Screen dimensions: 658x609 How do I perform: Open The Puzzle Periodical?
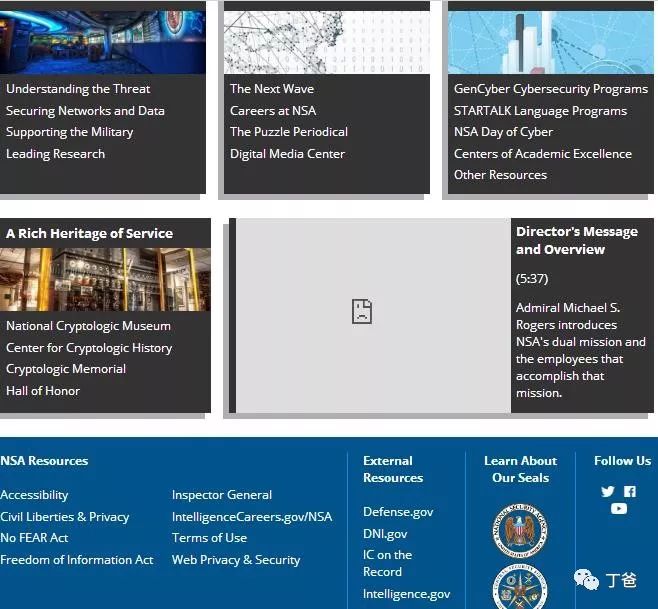click(x=289, y=132)
